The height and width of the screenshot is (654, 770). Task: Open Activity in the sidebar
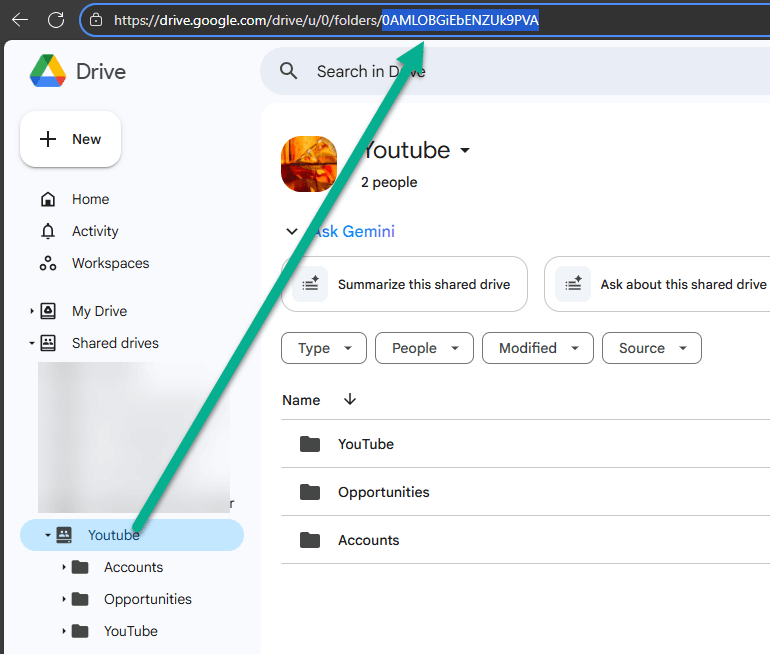(x=95, y=231)
